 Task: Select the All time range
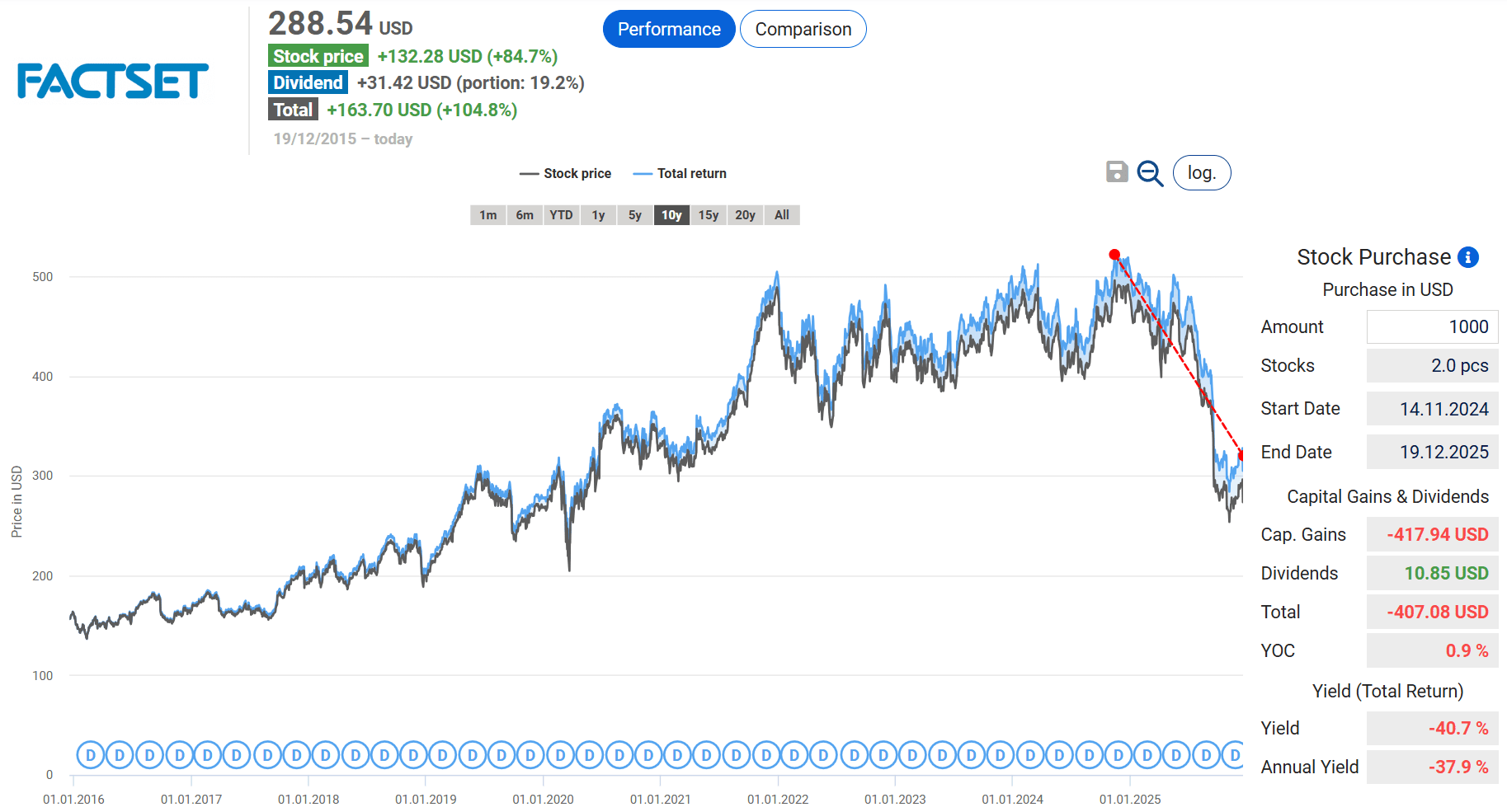click(781, 214)
